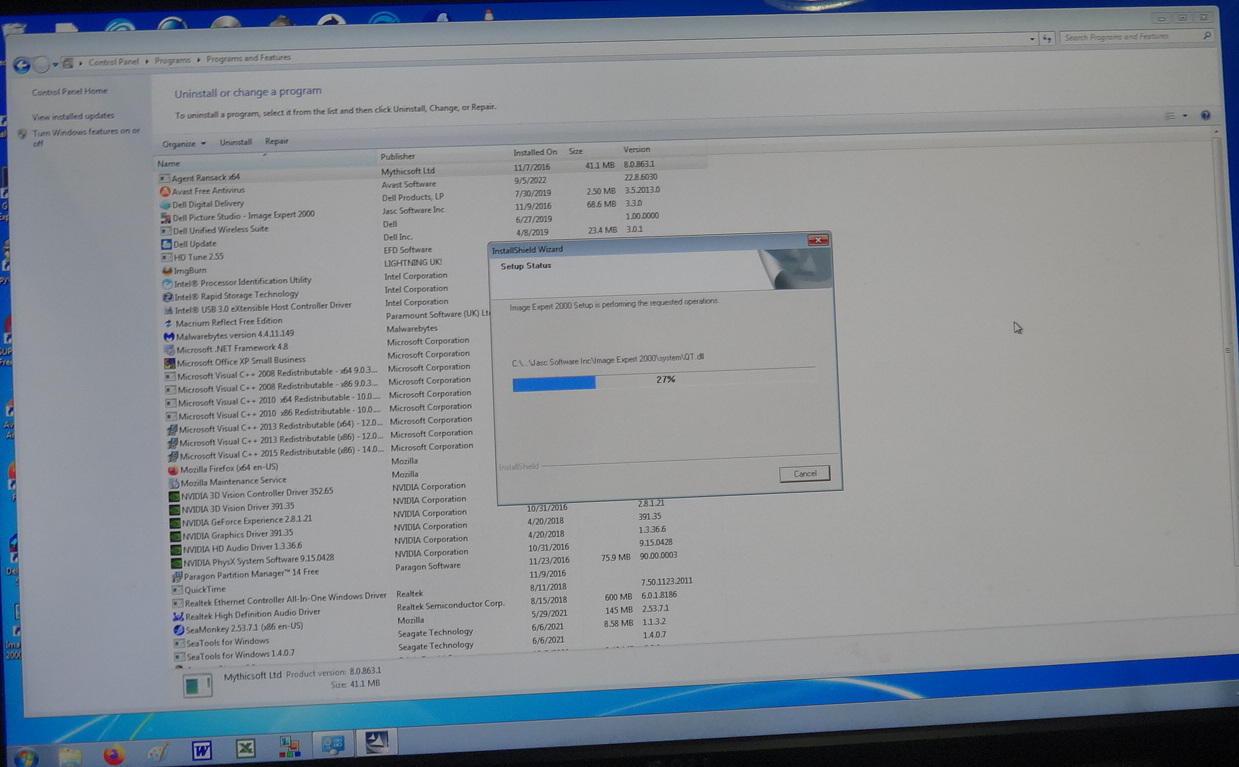Click the Dell Update program icon
This screenshot has width=1239, height=767.
[x=166, y=244]
